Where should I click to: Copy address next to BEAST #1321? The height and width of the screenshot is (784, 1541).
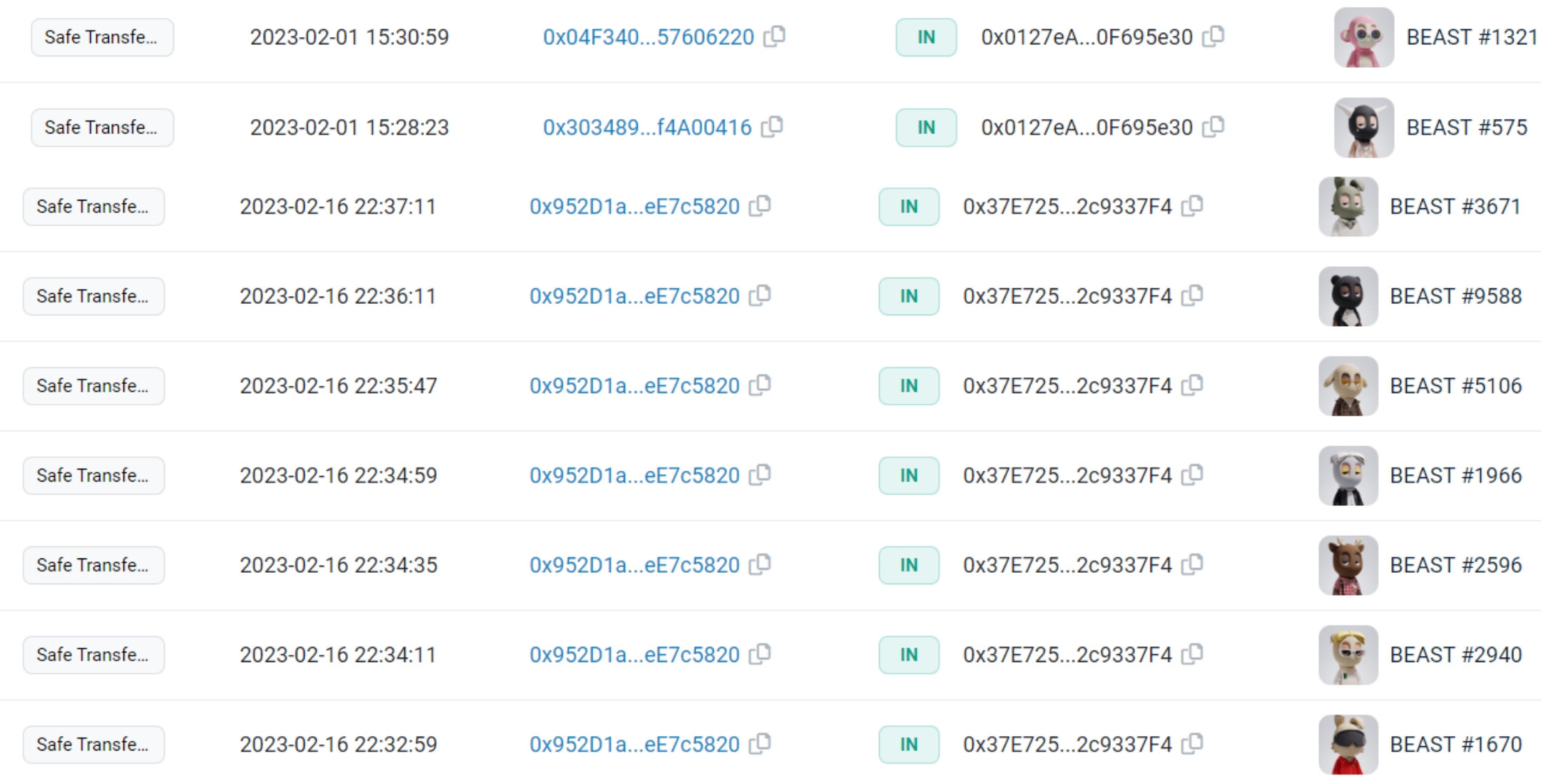click(1213, 36)
